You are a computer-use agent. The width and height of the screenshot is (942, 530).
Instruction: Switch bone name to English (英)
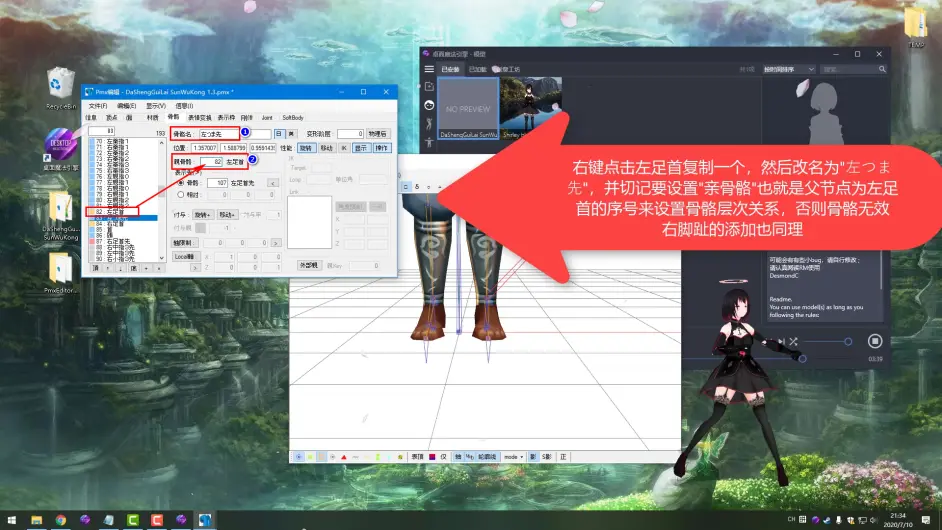pyautogui.click(x=291, y=133)
